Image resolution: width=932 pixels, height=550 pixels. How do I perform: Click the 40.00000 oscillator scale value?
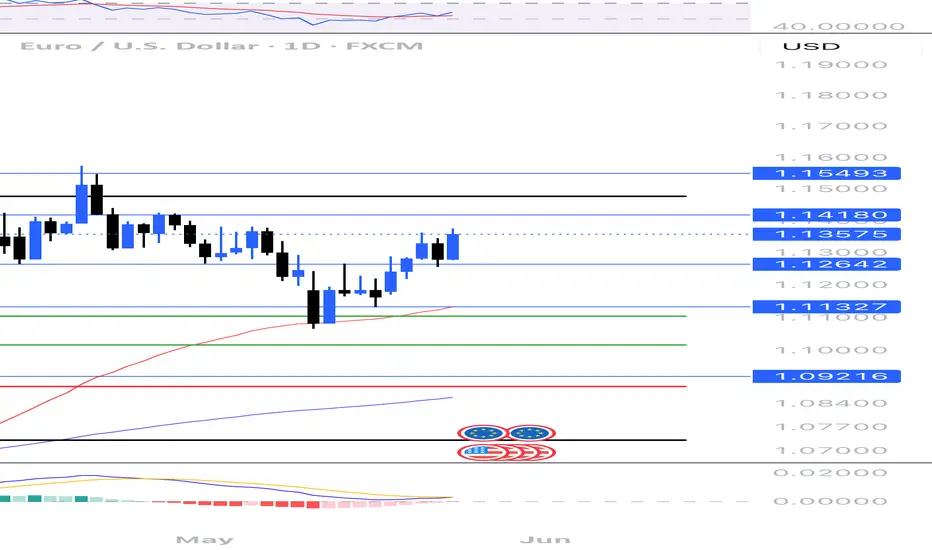tap(838, 27)
